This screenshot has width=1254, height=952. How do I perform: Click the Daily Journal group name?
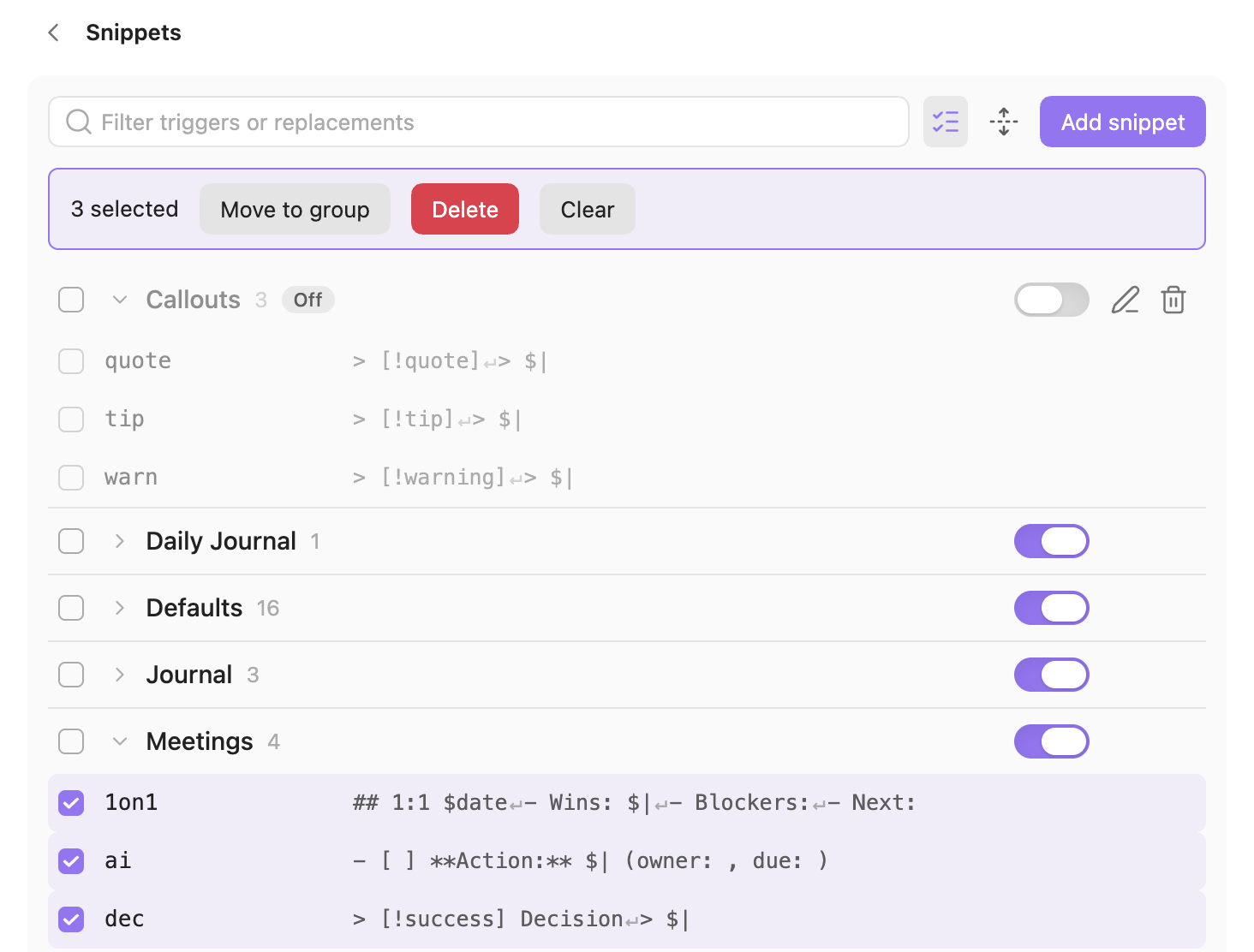point(221,541)
